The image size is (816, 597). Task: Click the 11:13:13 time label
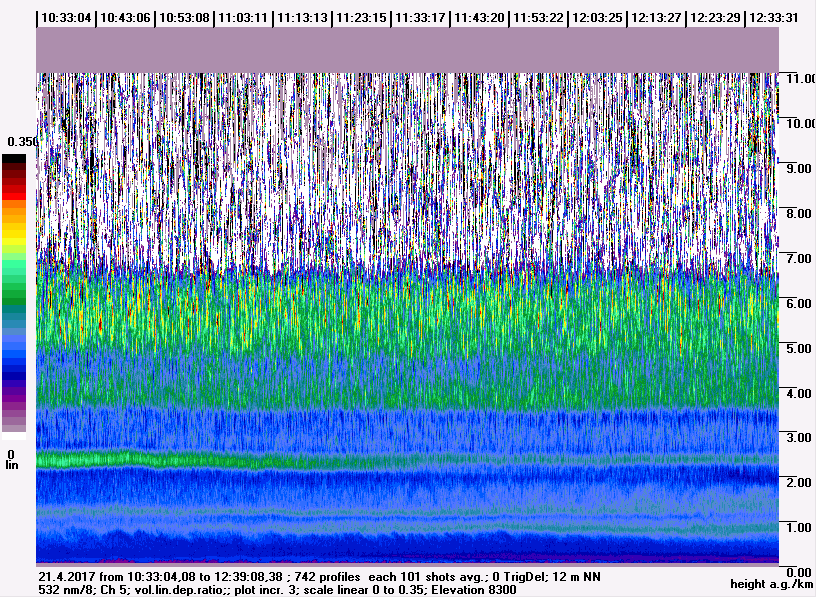coord(302,18)
